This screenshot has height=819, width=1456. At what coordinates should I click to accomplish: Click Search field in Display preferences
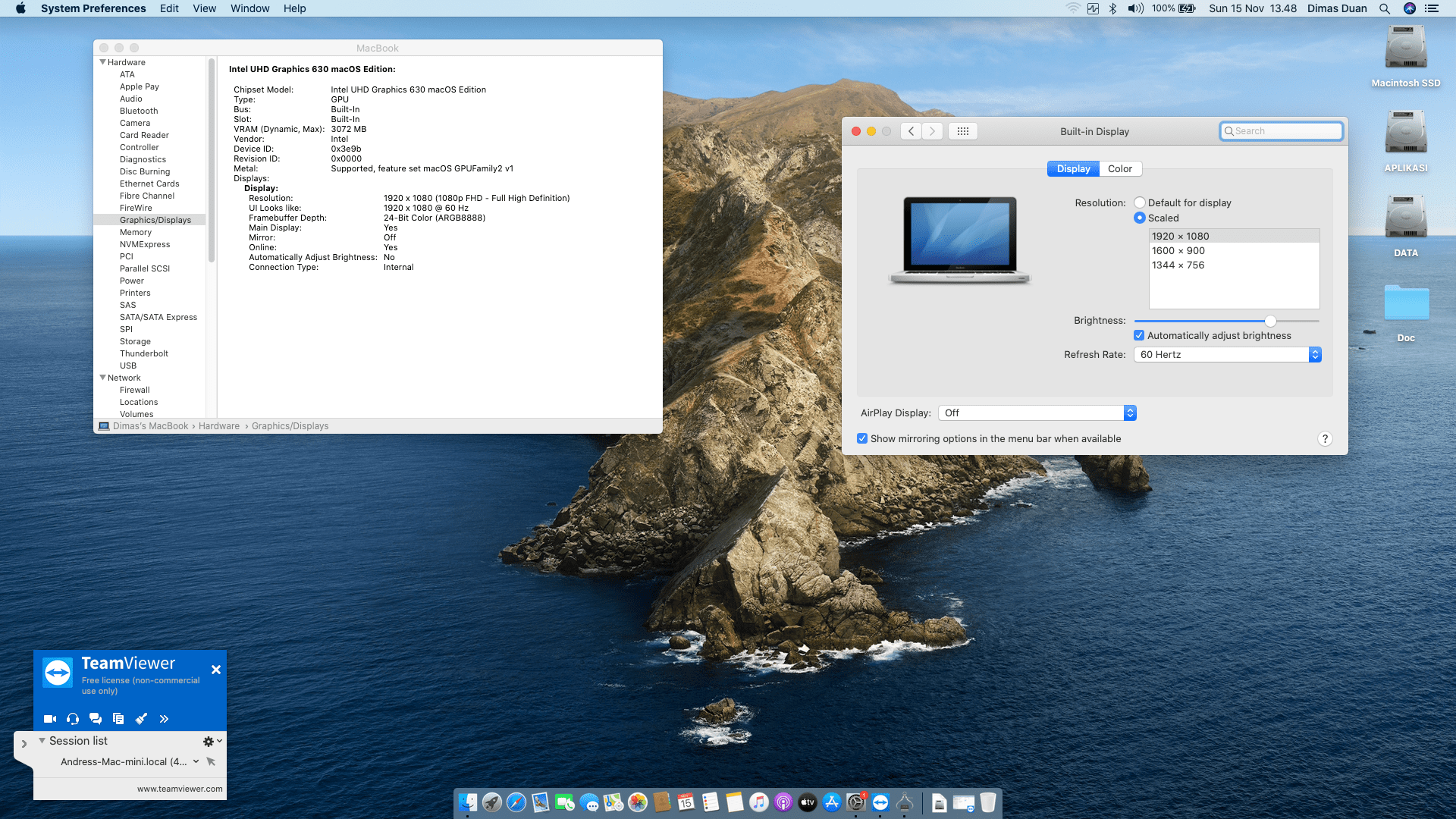(1282, 131)
